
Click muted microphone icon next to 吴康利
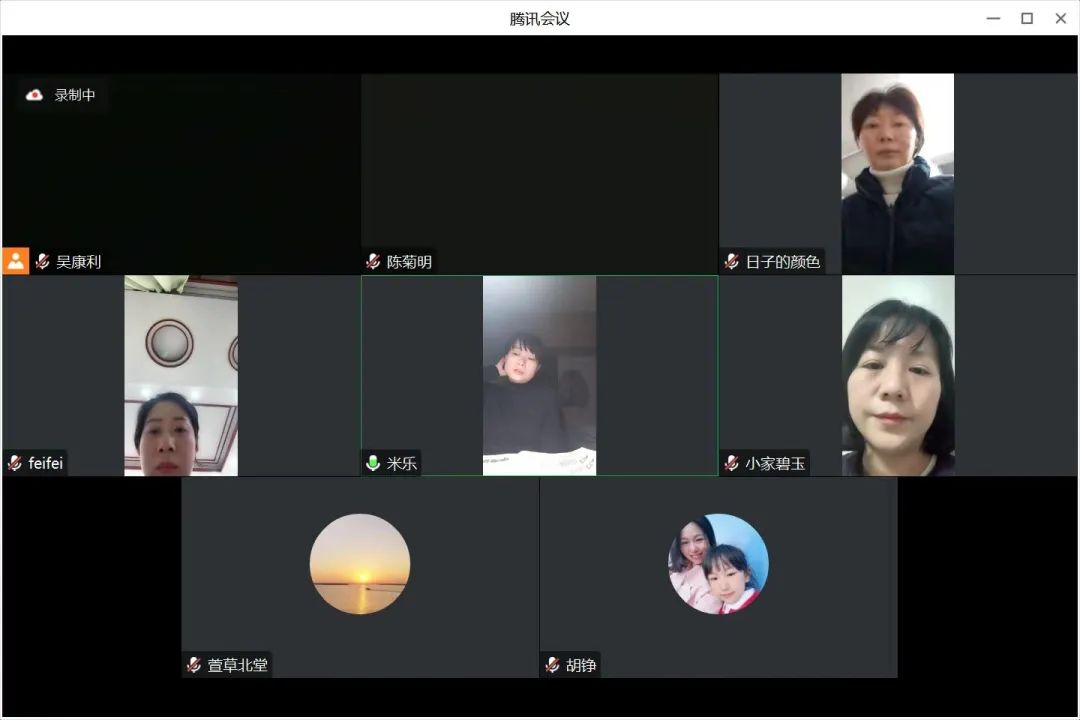(43, 262)
